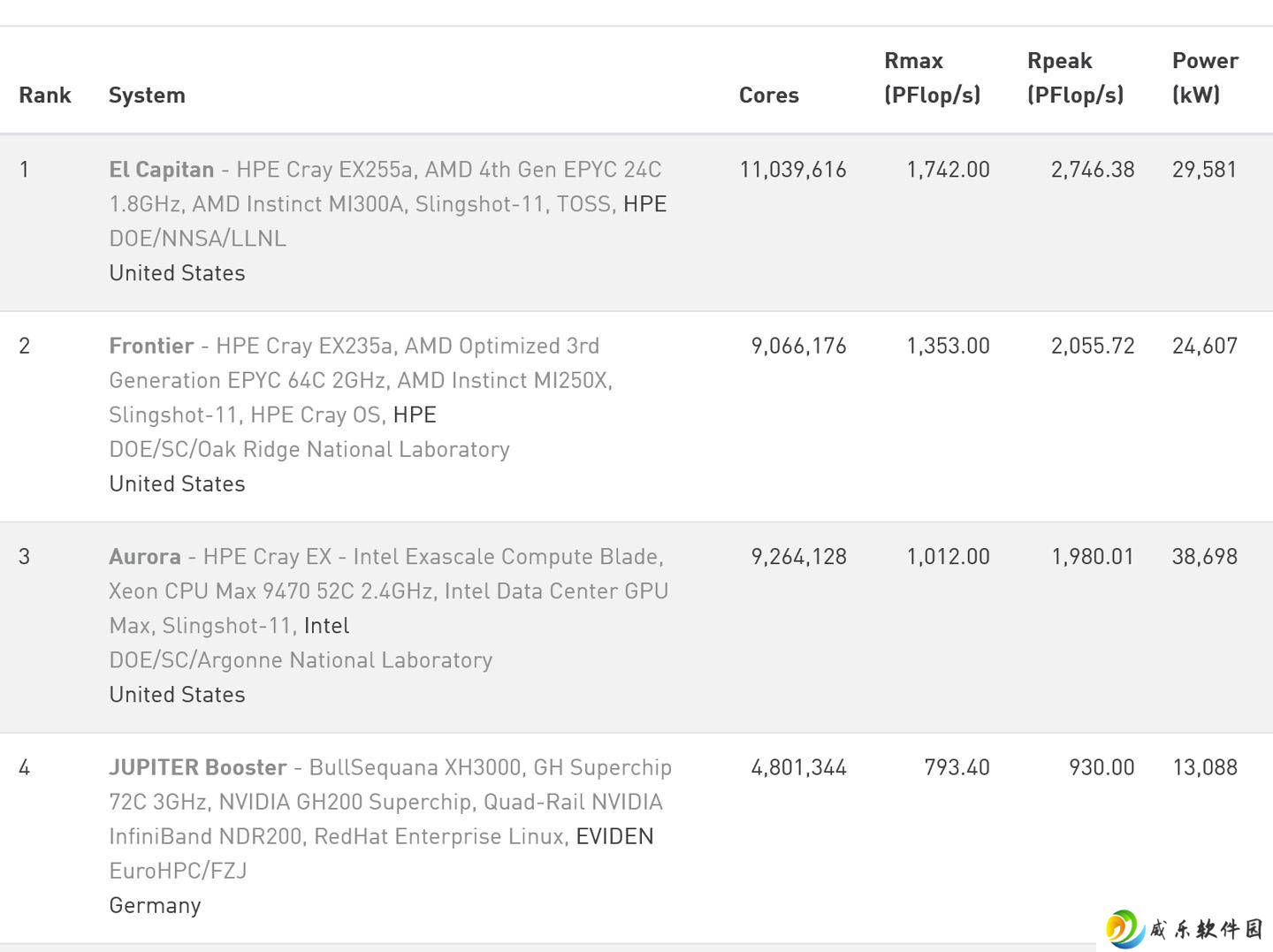Viewport: 1273px width, 952px height.
Task: Click the HPE vendor link for El Capitan
Action: point(644,203)
